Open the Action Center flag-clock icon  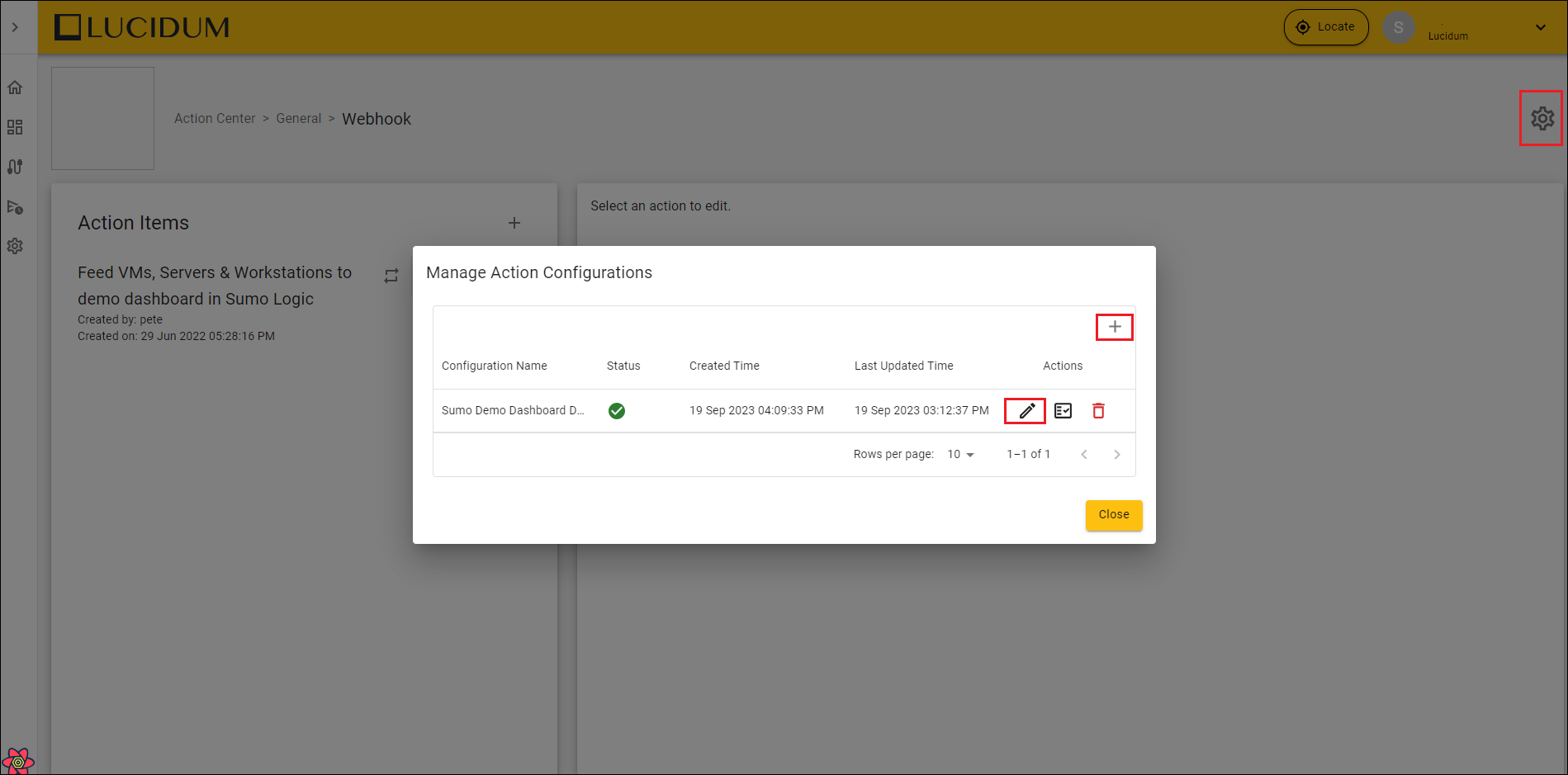[15, 206]
